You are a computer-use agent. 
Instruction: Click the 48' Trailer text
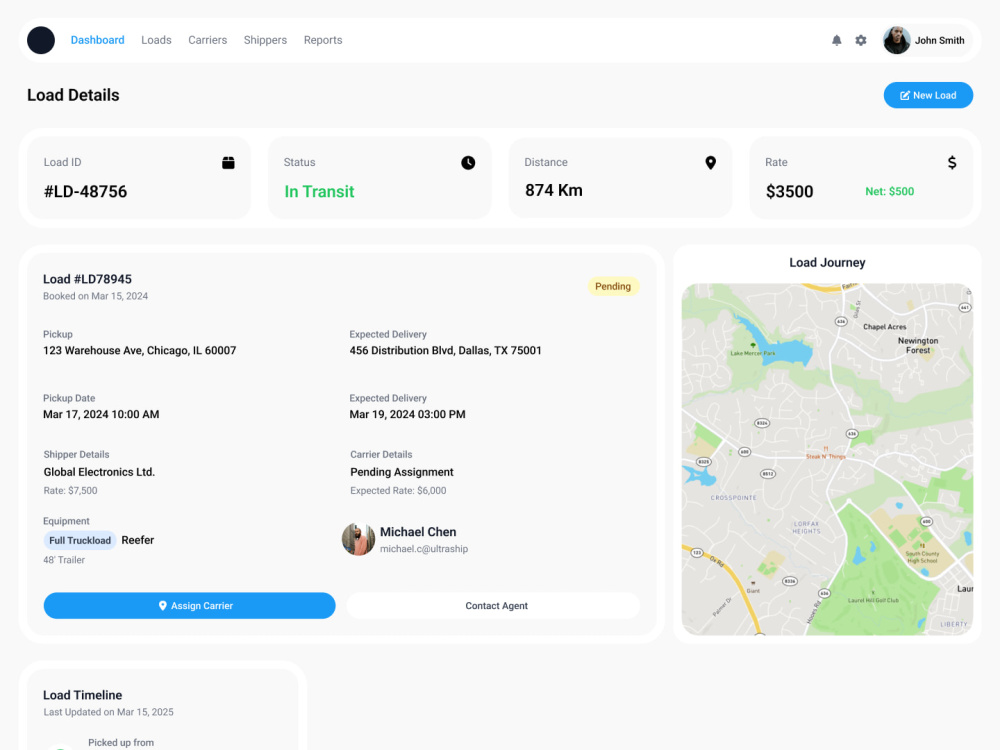tap(64, 560)
